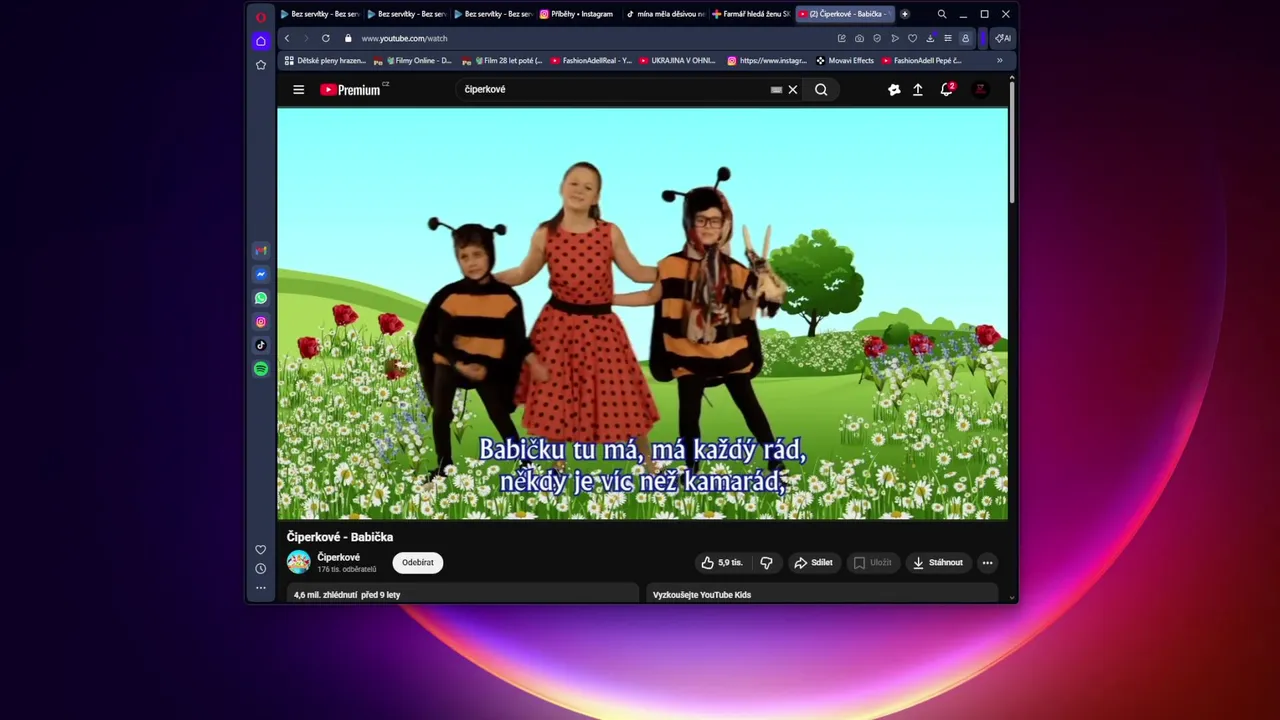Open Opera easy setup sliders icon
1280x720 pixels.
947,38
